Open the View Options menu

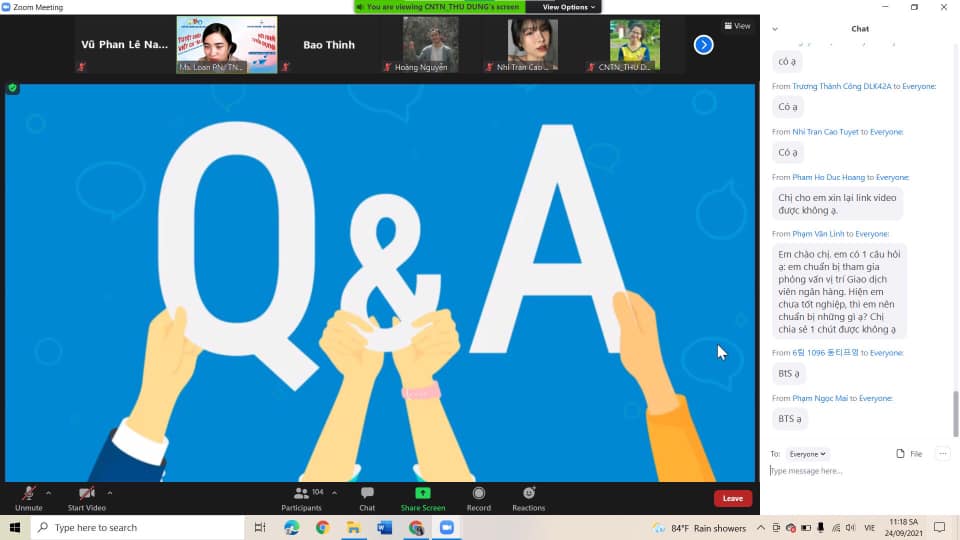pyautogui.click(x=568, y=7)
